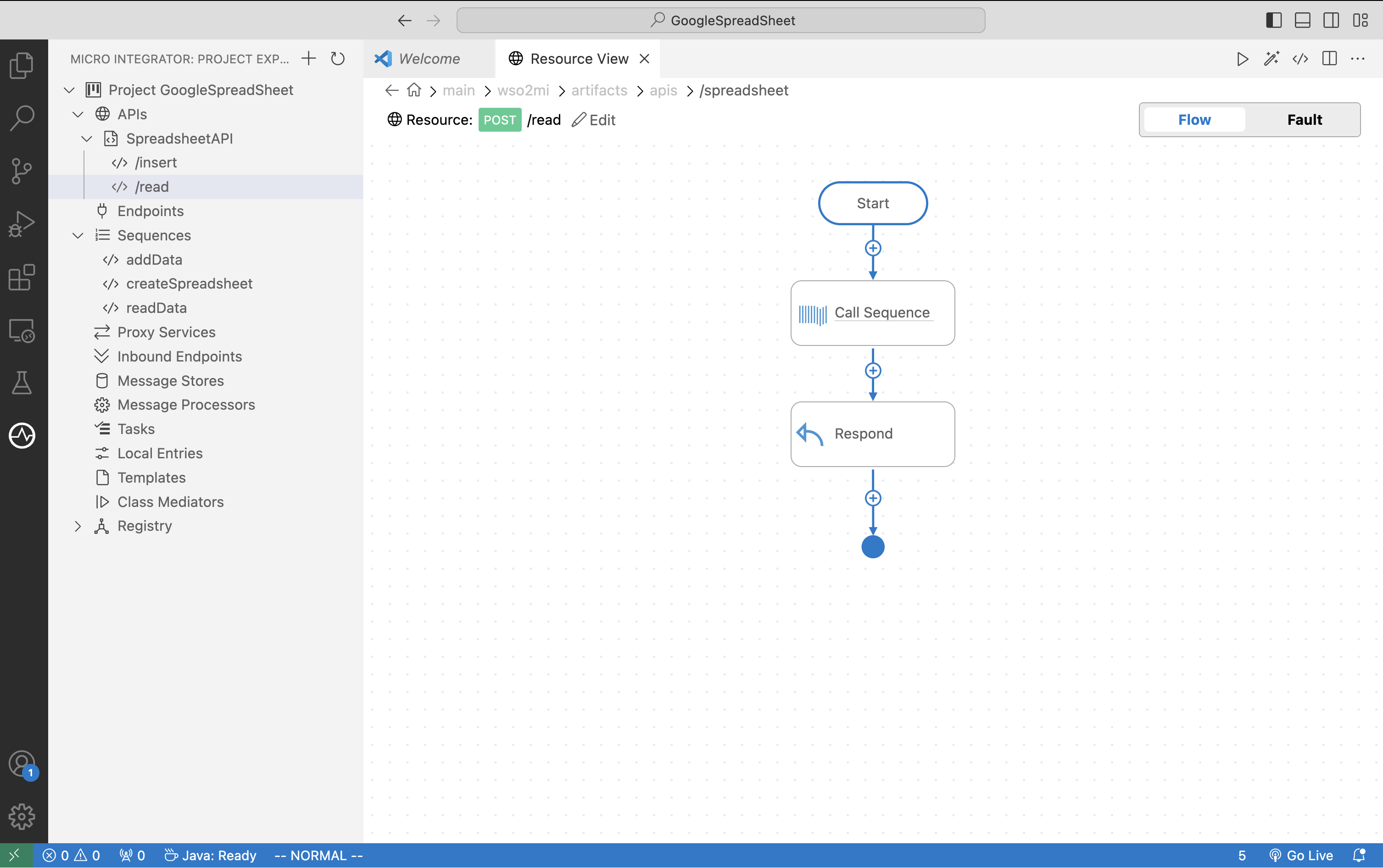The image size is (1383, 868).
Task: Open the AI magic wand icon
Action: tap(1271, 59)
